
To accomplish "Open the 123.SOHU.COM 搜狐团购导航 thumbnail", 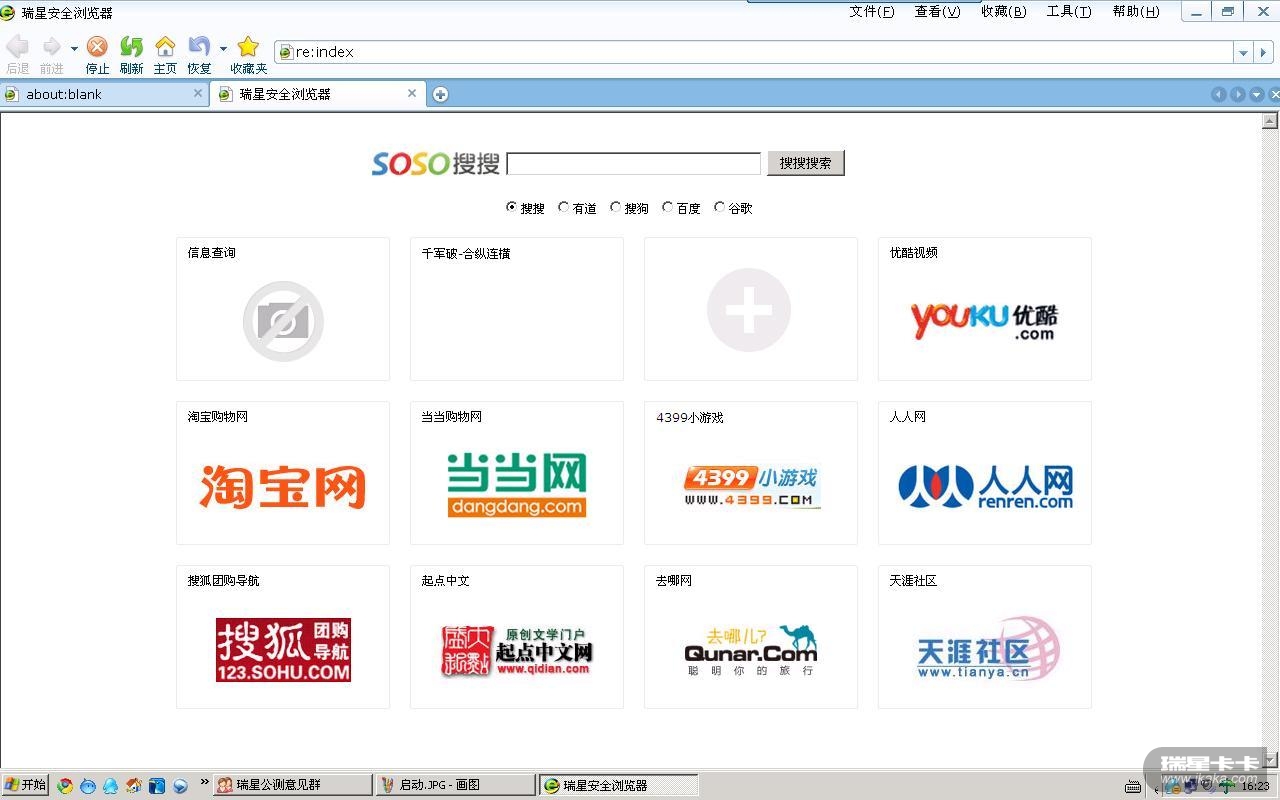I will coord(283,650).
